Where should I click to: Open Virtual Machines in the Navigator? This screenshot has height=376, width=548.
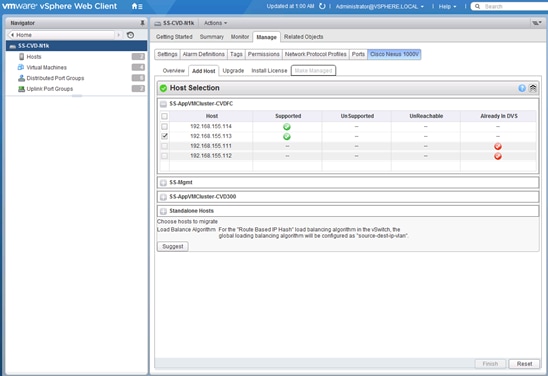point(46,67)
